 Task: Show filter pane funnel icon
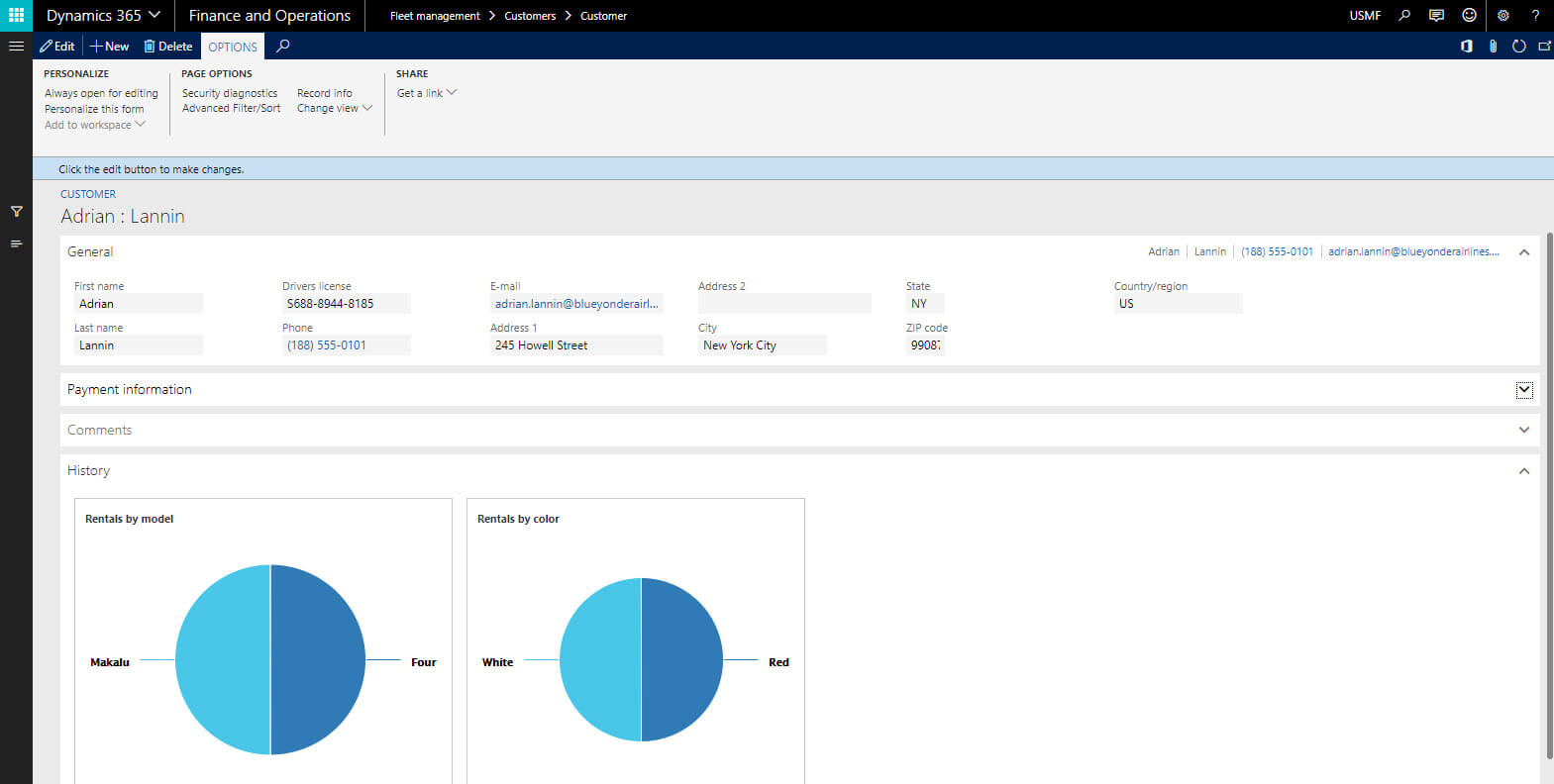[x=17, y=211]
